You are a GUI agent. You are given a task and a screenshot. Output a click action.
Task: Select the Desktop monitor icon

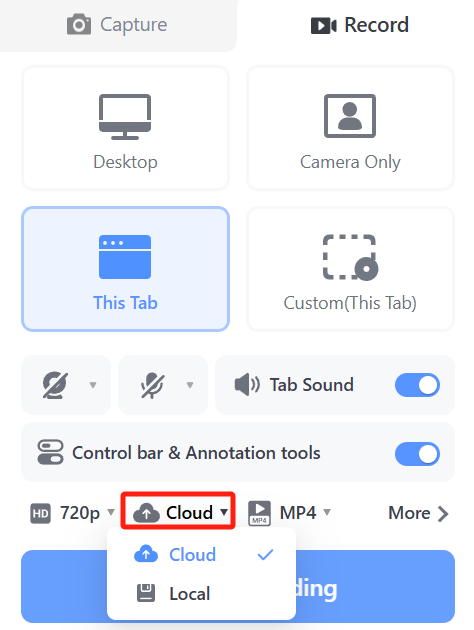click(x=125, y=117)
